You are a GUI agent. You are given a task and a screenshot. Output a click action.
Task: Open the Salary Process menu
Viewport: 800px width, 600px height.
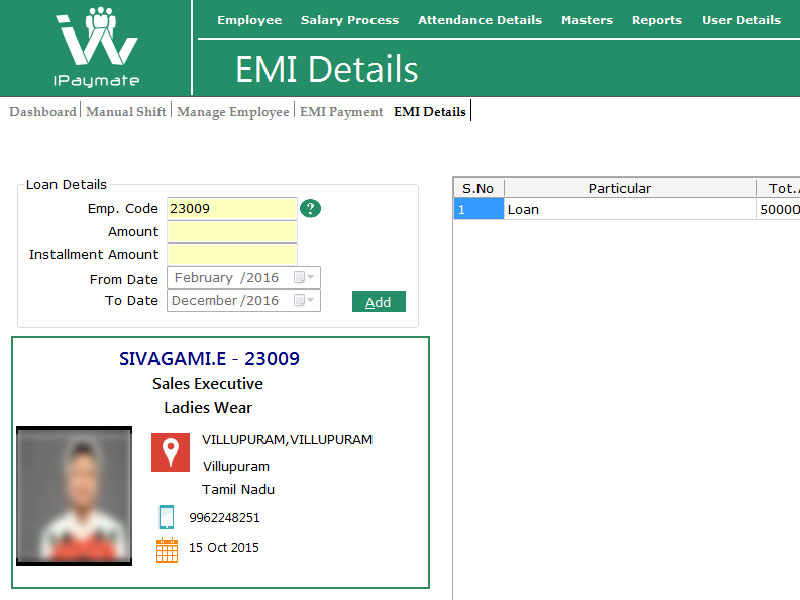pyautogui.click(x=349, y=20)
